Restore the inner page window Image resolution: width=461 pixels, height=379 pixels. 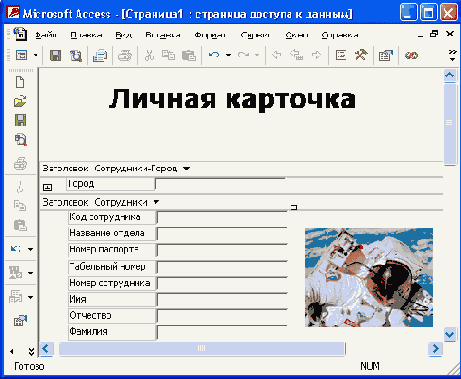(x=434, y=34)
